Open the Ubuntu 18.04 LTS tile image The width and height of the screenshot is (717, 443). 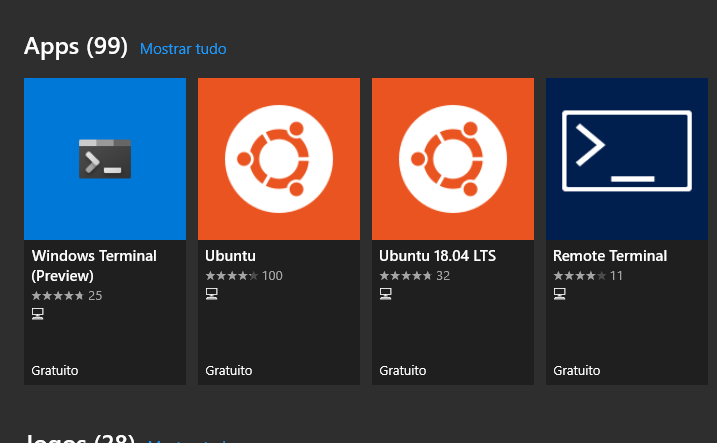pyautogui.click(x=453, y=159)
